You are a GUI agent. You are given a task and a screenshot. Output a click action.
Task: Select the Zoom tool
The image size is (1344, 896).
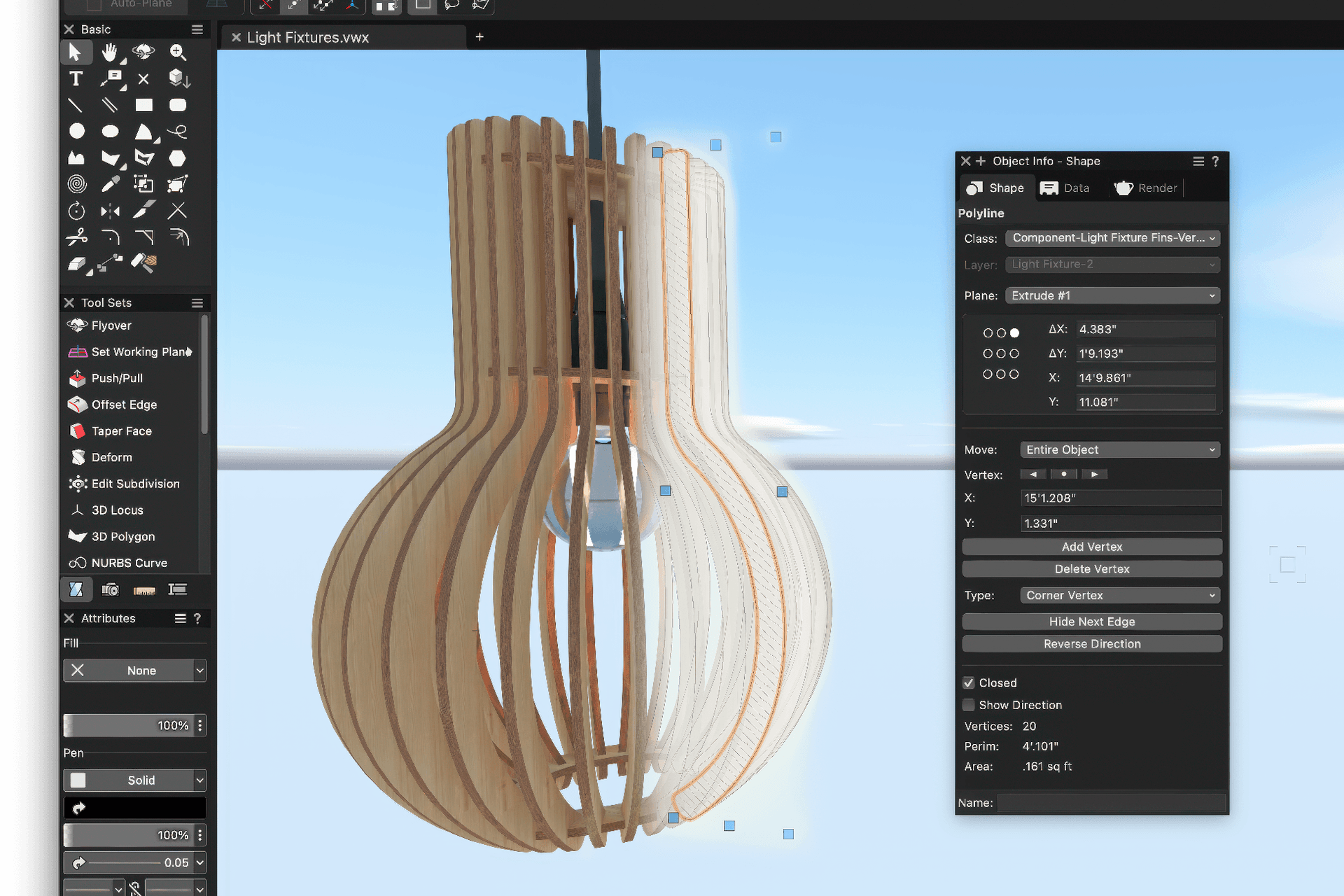pos(177,52)
